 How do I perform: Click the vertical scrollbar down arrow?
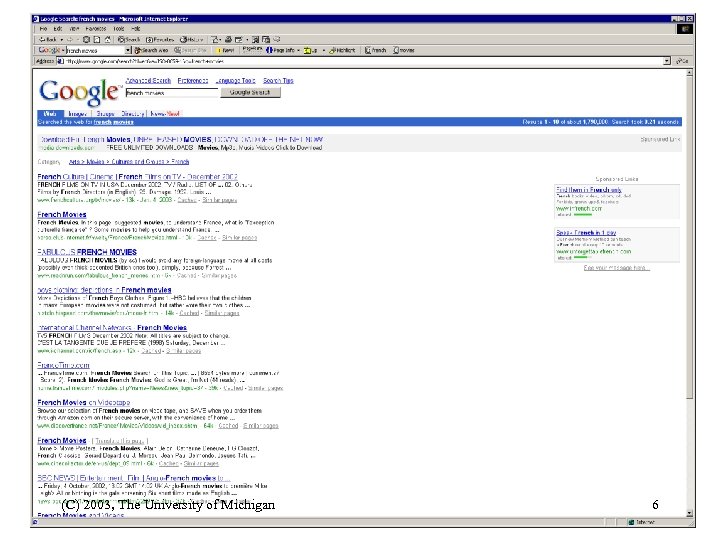point(689,513)
